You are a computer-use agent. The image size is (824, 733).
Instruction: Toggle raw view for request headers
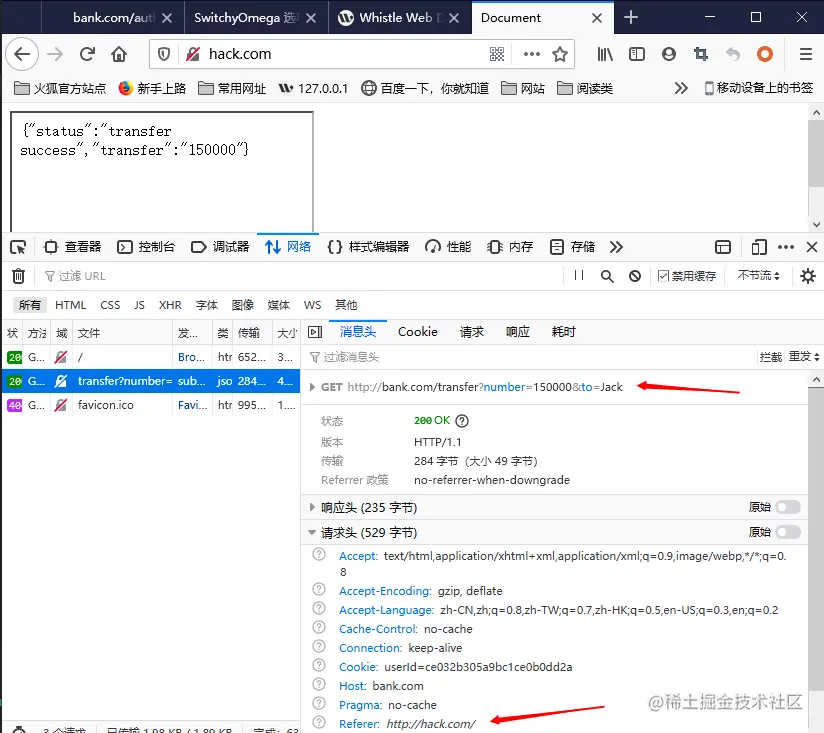(x=788, y=532)
